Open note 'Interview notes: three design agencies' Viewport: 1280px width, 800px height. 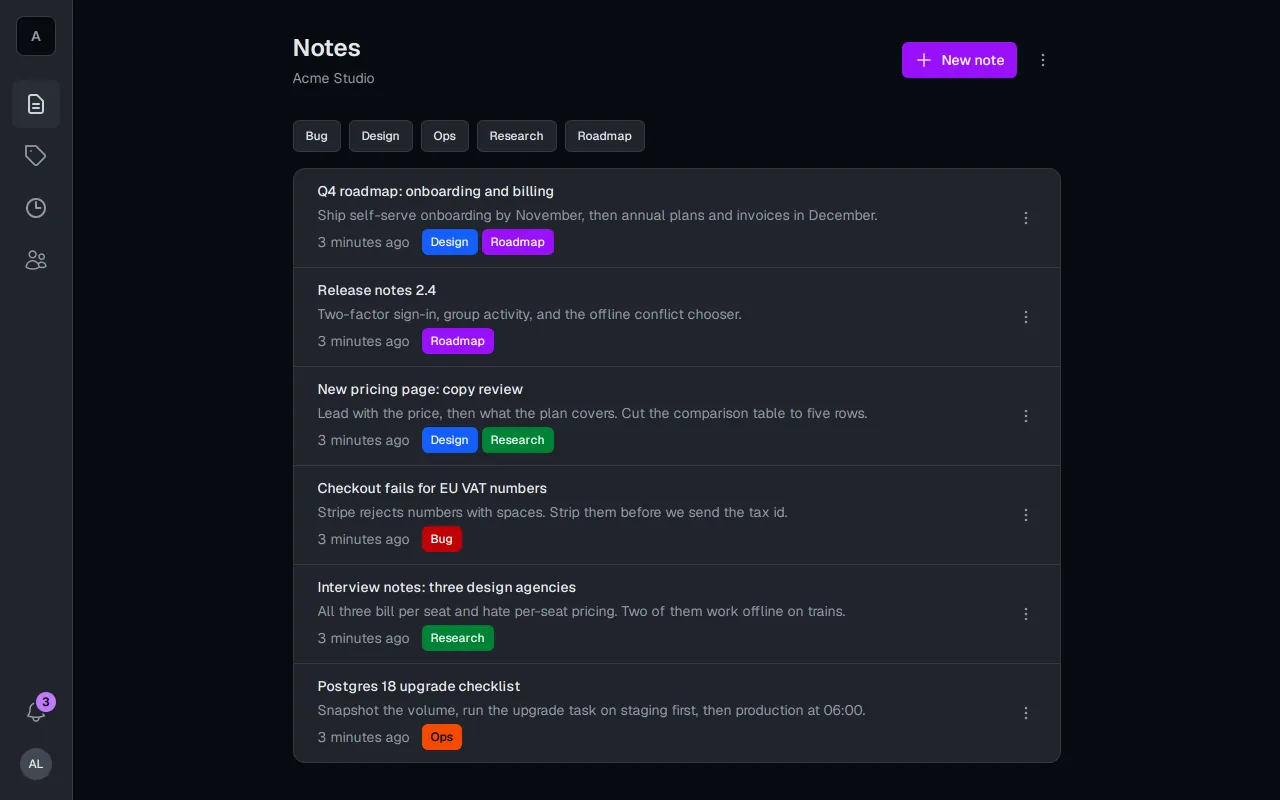tap(447, 587)
